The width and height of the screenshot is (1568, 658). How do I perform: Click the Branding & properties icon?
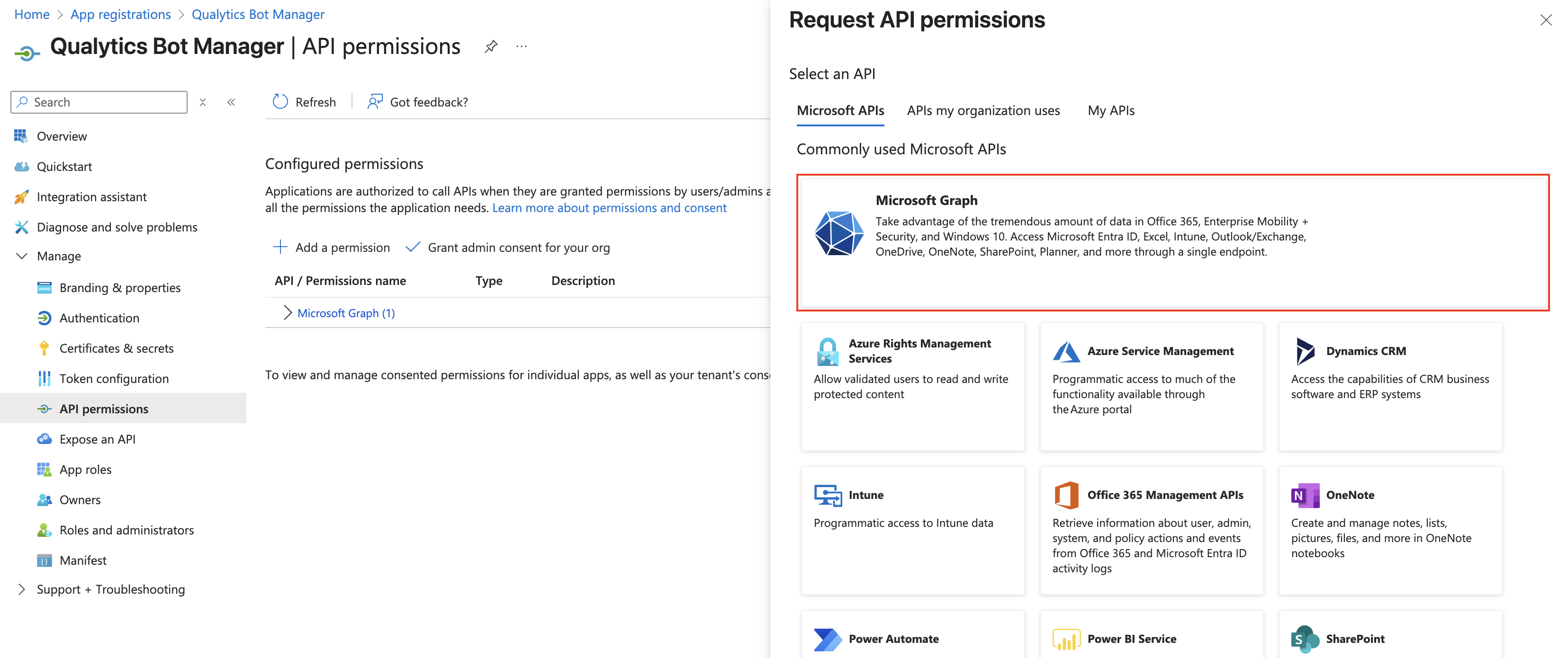[x=45, y=288]
